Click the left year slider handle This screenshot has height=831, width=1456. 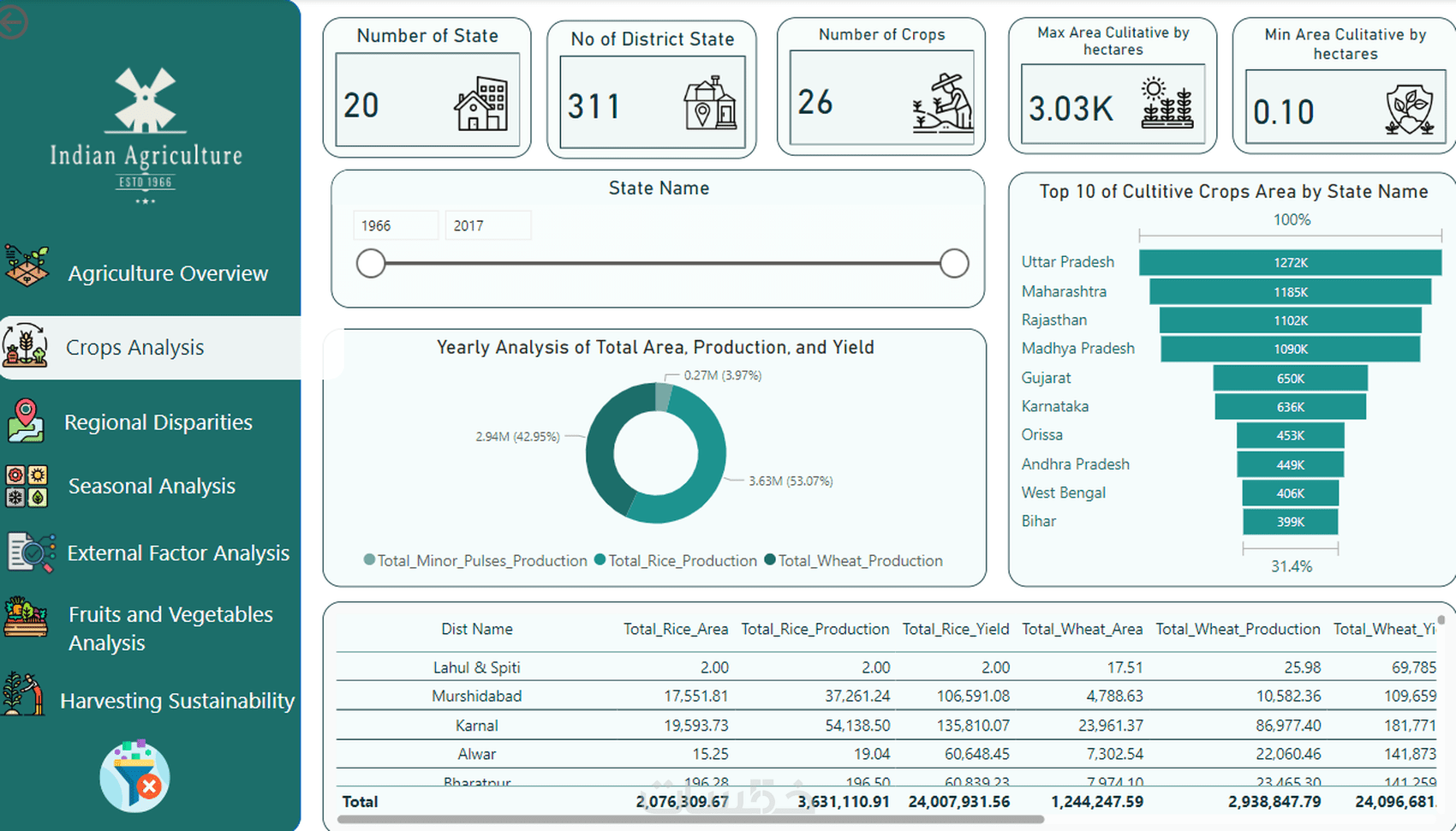click(371, 263)
